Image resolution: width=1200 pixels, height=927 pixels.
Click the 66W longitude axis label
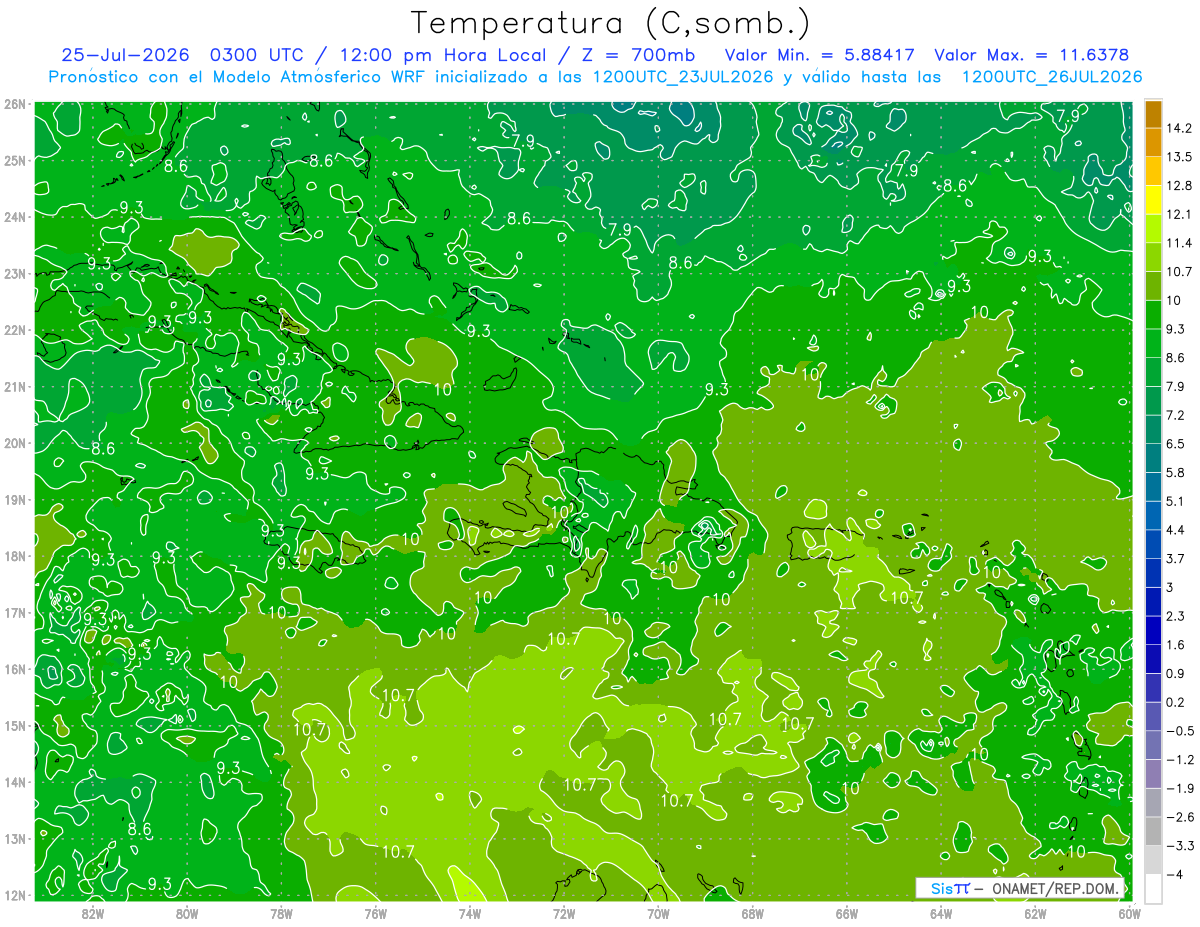pos(847,913)
